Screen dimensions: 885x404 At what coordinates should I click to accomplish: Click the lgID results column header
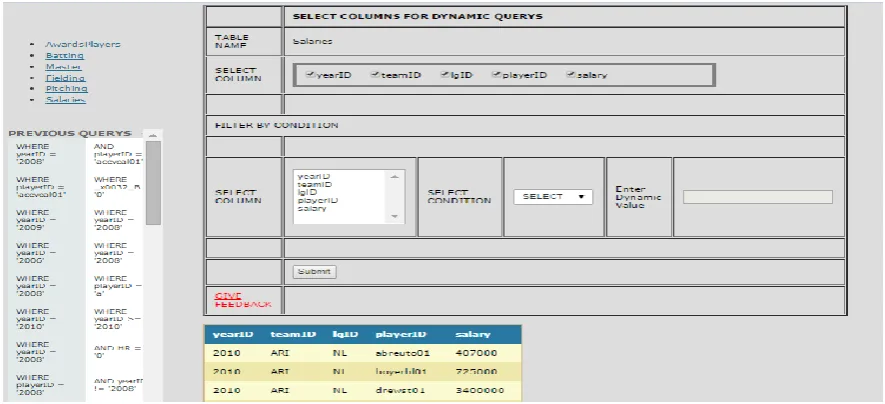point(345,334)
